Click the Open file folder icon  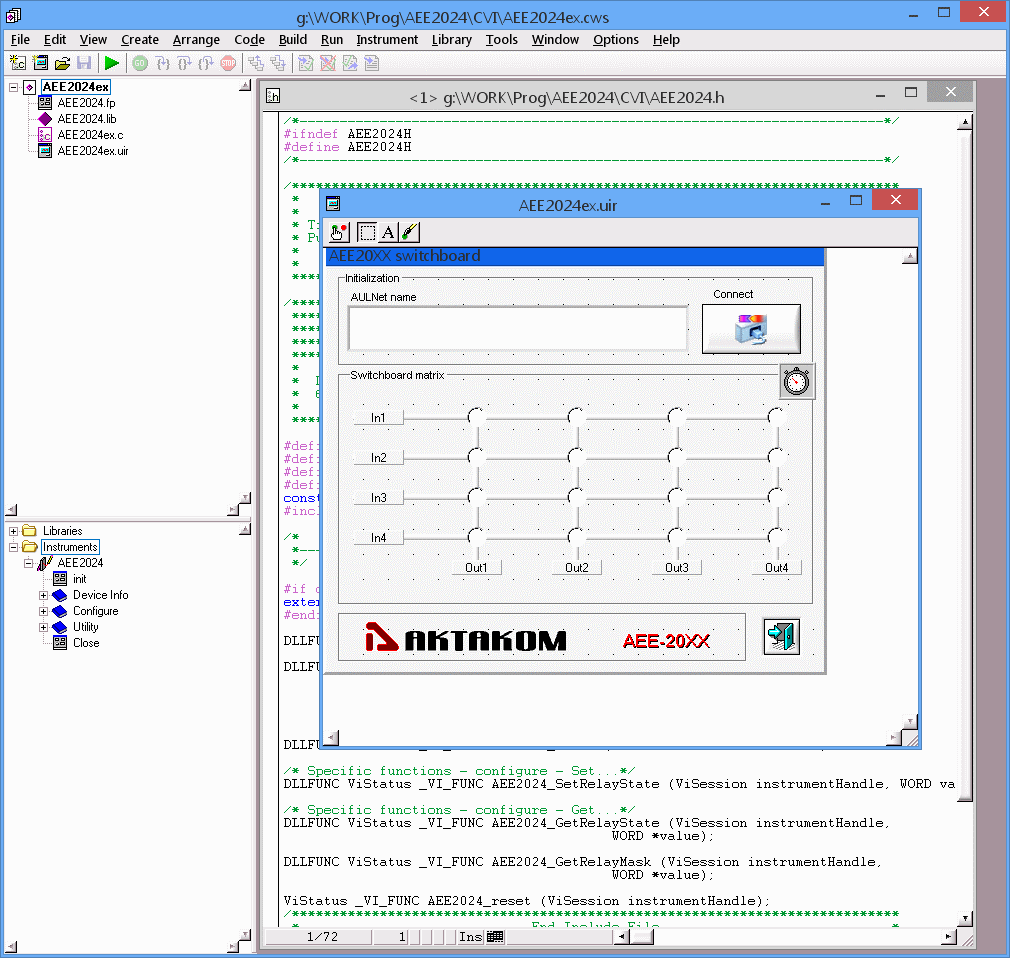[x=62, y=63]
